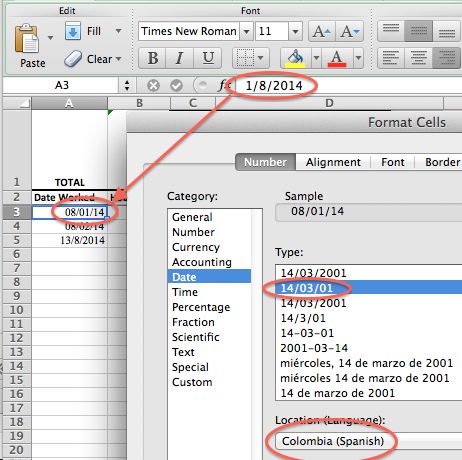Open the font size dropdown arrow
Screen dimensions: 462x460
click(295, 31)
